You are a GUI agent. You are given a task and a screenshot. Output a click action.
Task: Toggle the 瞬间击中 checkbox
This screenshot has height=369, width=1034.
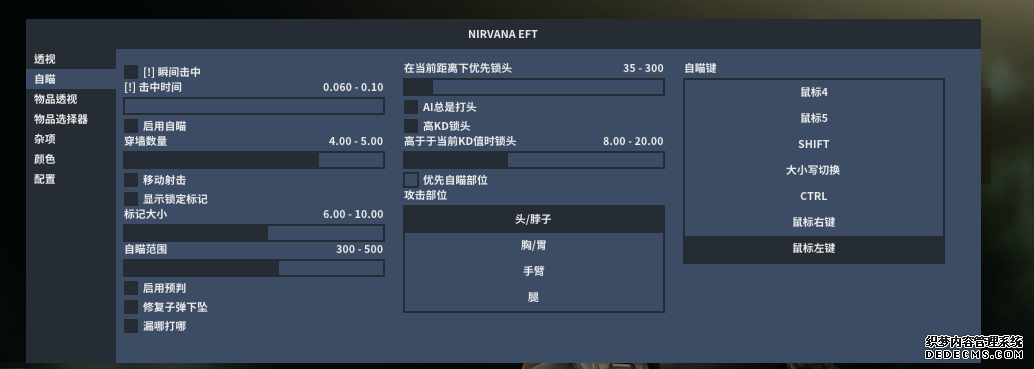click(131, 72)
